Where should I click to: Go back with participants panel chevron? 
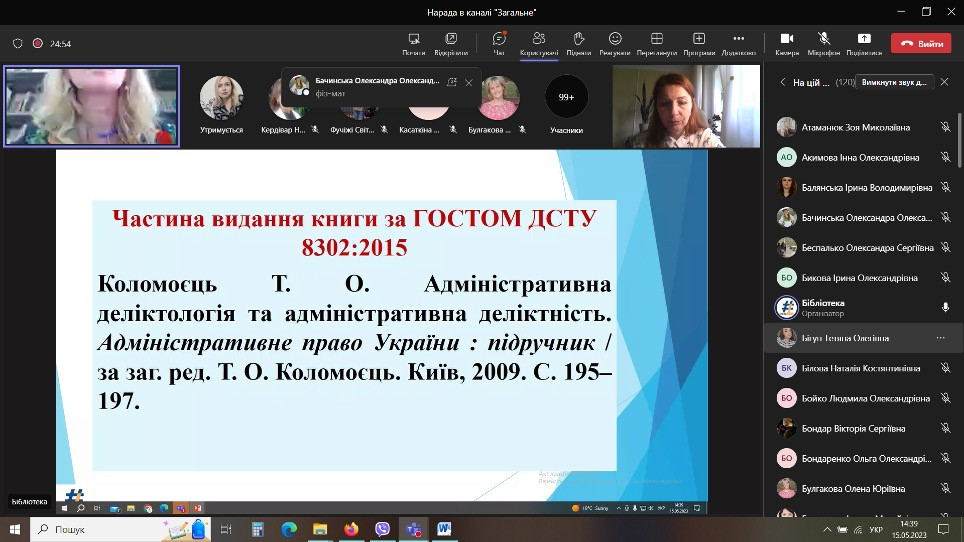pyautogui.click(x=783, y=82)
